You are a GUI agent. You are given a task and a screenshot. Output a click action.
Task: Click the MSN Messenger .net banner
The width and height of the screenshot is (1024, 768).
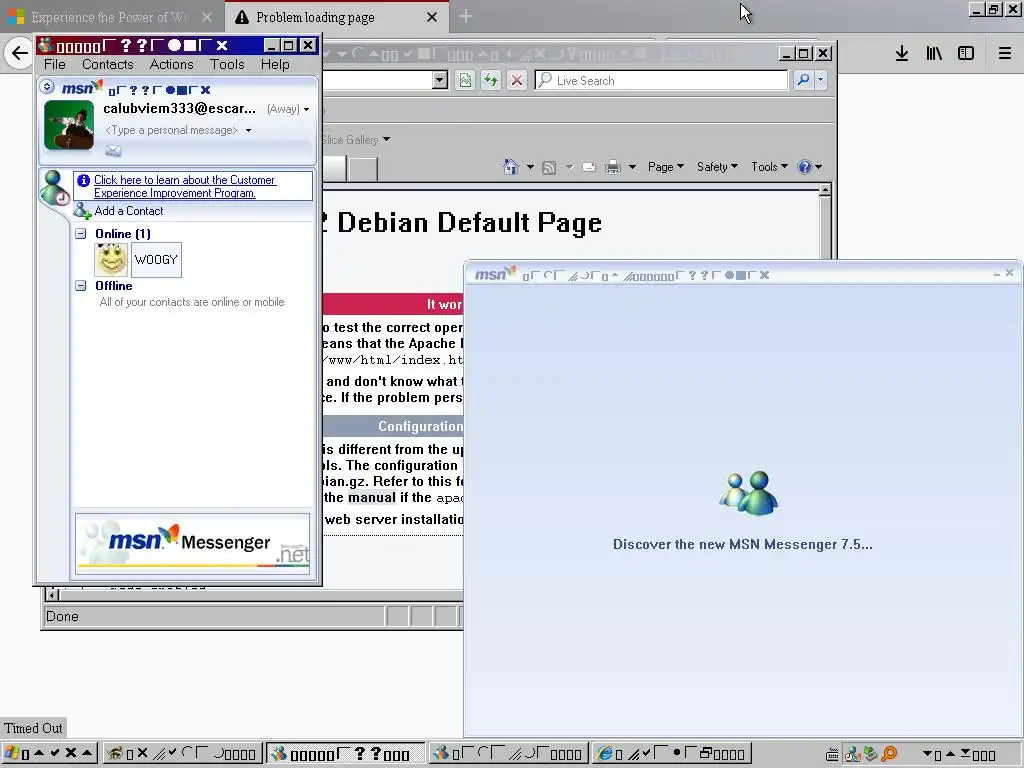(x=193, y=543)
